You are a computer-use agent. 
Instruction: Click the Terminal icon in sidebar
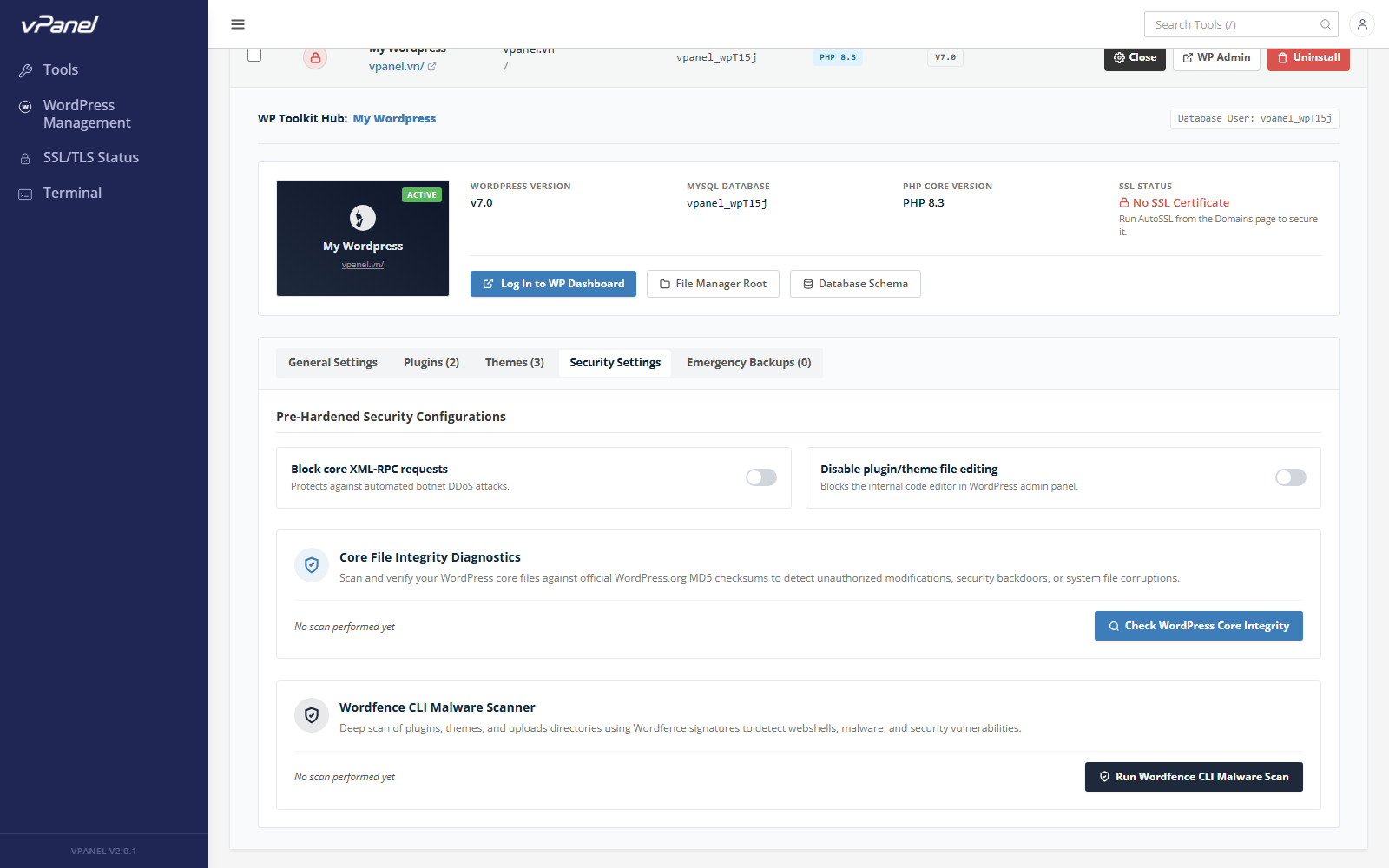[x=26, y=194]
